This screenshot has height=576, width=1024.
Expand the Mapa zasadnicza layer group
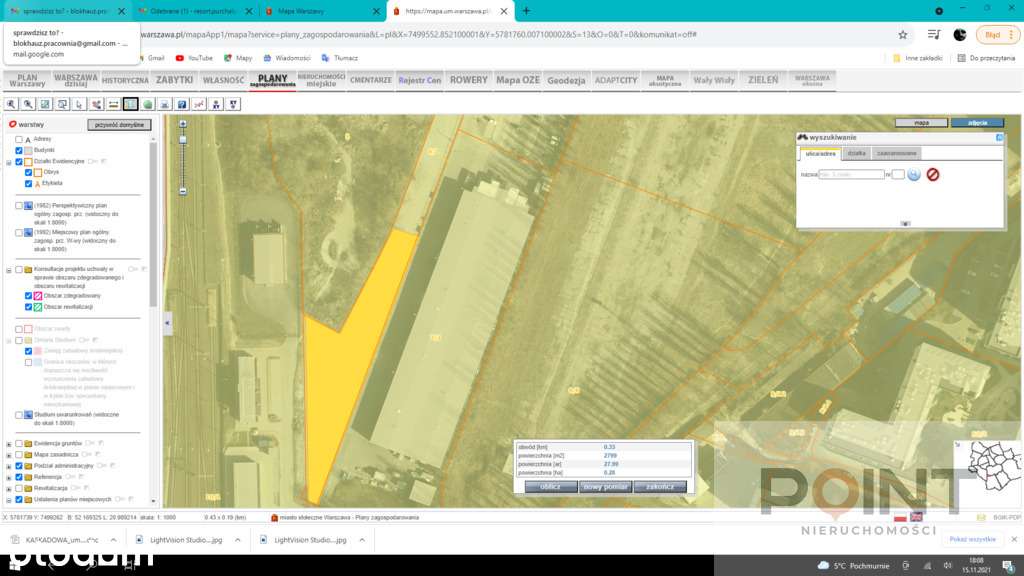tap(9, 455)
